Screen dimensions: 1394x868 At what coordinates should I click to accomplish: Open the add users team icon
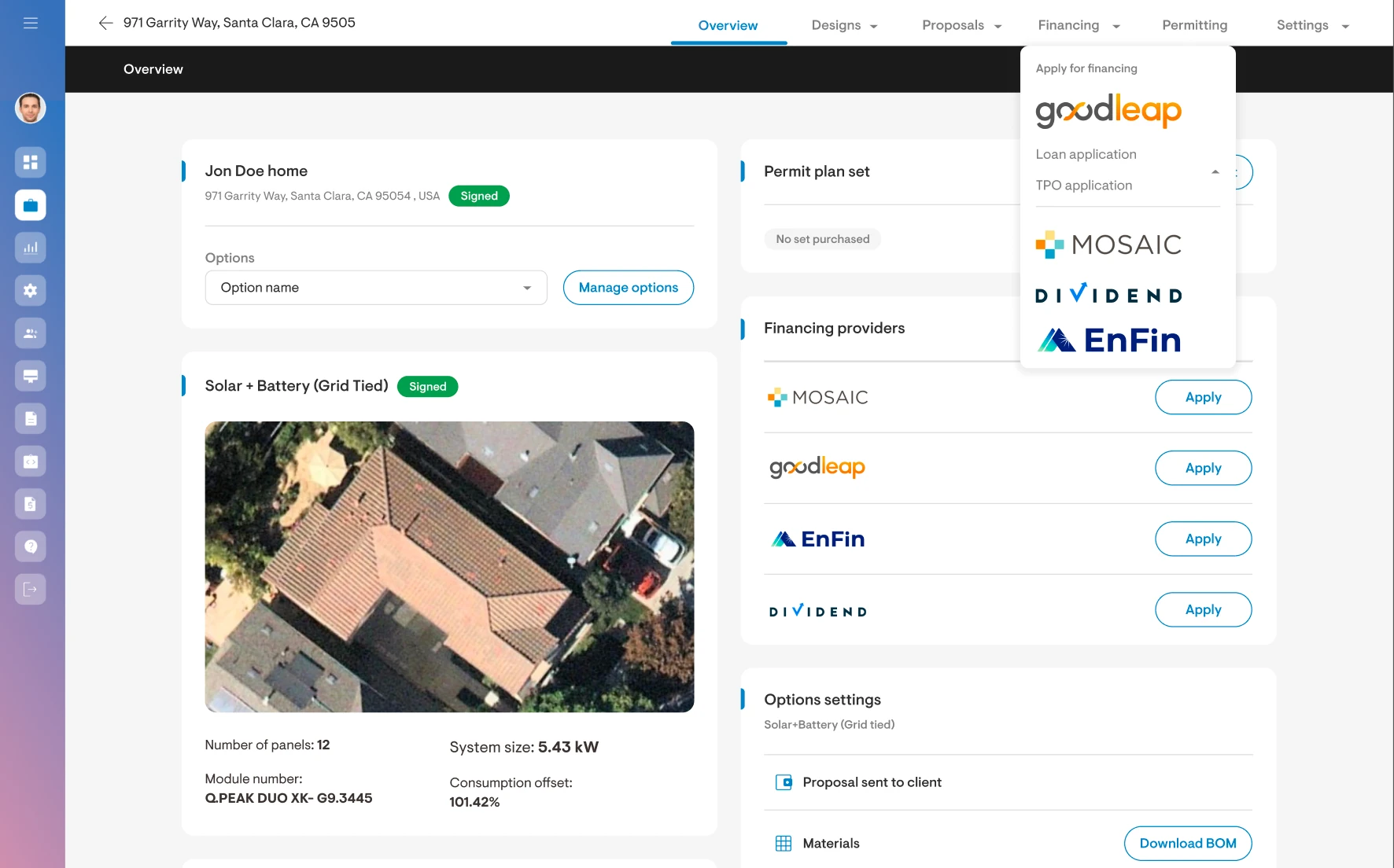click(x=31, y=333)
